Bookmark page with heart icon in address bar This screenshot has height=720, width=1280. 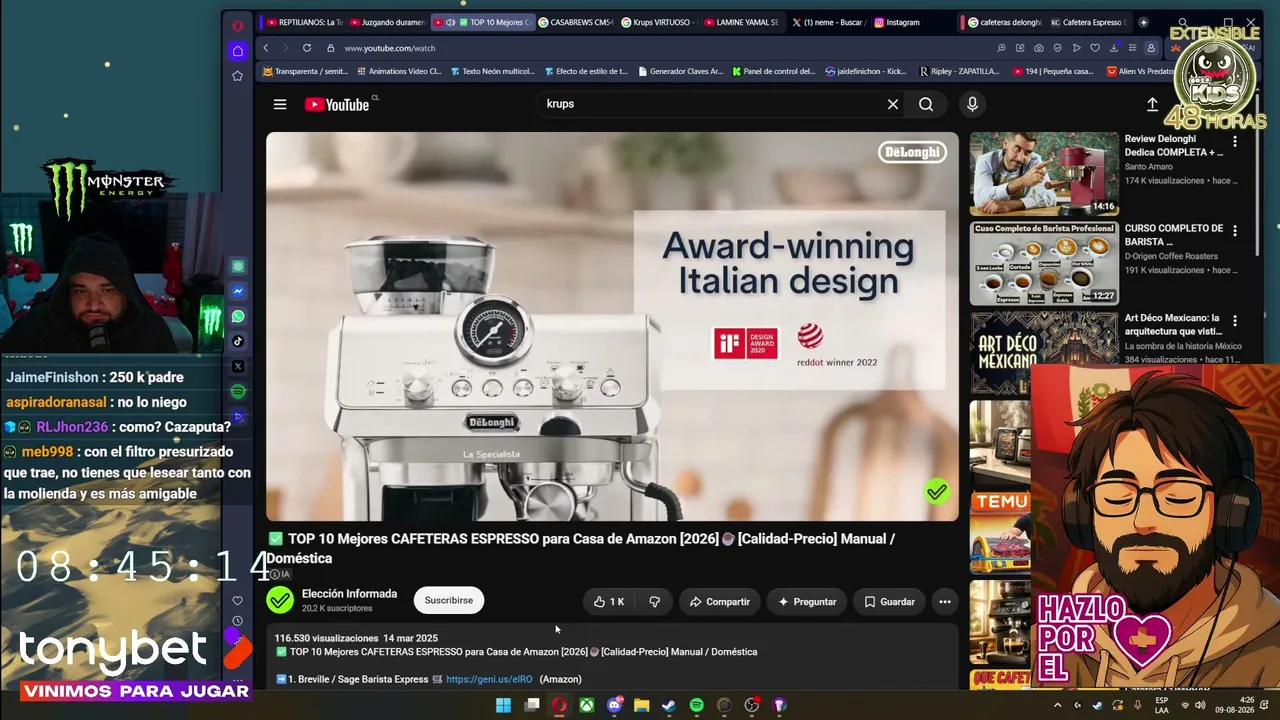click(1095, 48)
